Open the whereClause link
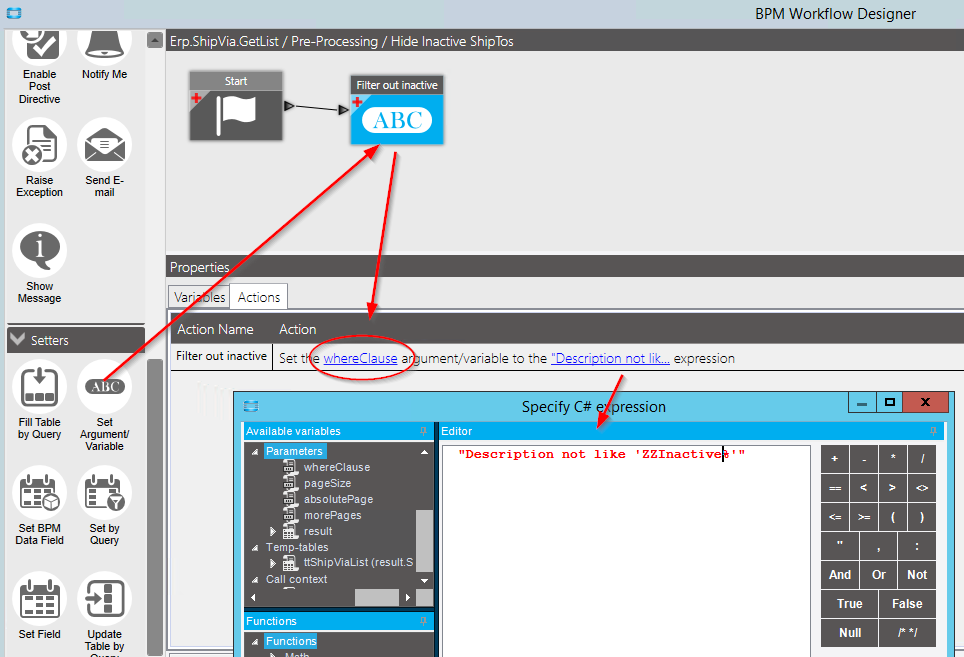The width and height of the screenshot is (964, 657). click(360, 358)
